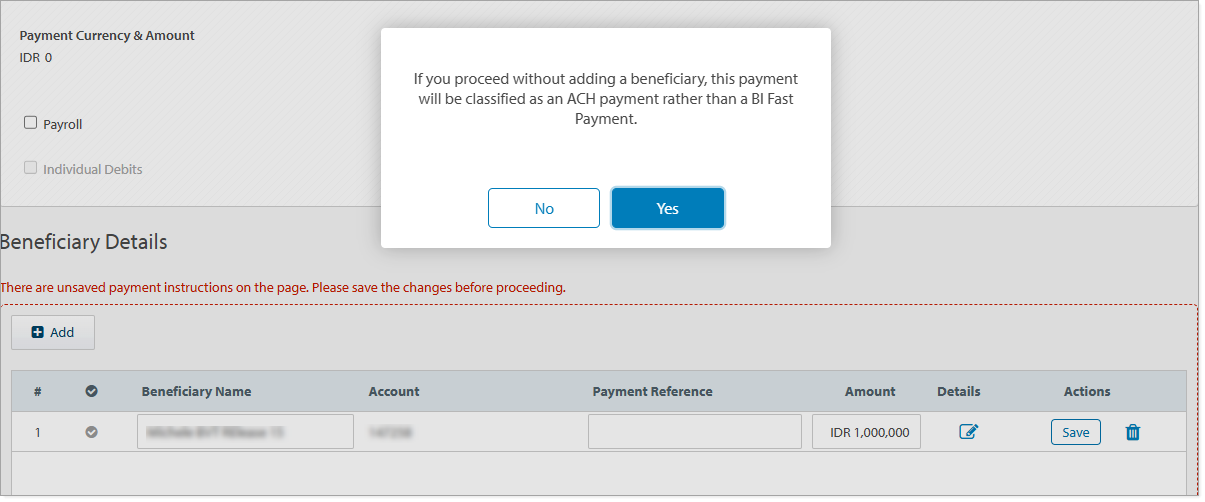Dismiss the dialog by pressing No

point(544,208)
